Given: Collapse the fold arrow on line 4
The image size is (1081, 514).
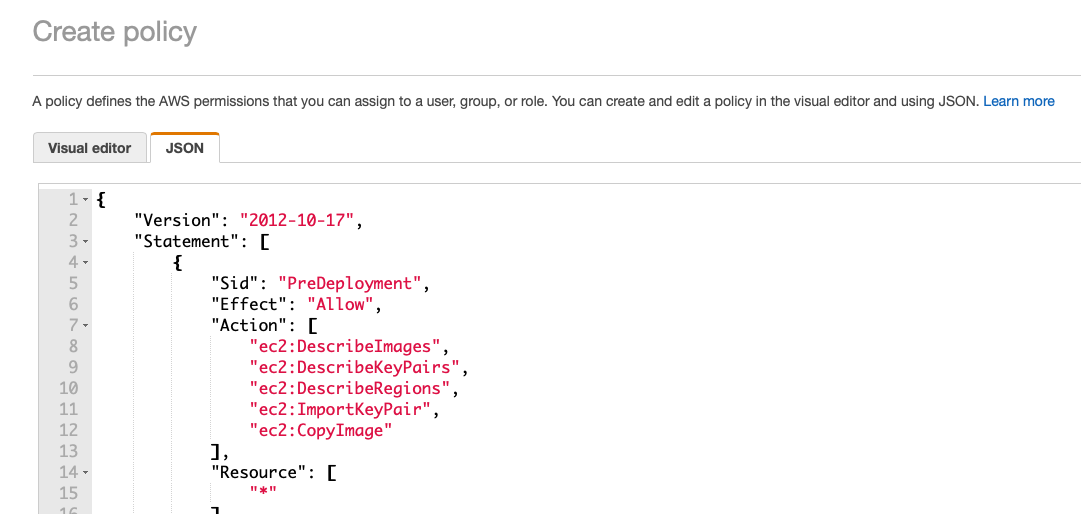Looking at the screenshot, I should pyautogui.click(x=85, y=263).
